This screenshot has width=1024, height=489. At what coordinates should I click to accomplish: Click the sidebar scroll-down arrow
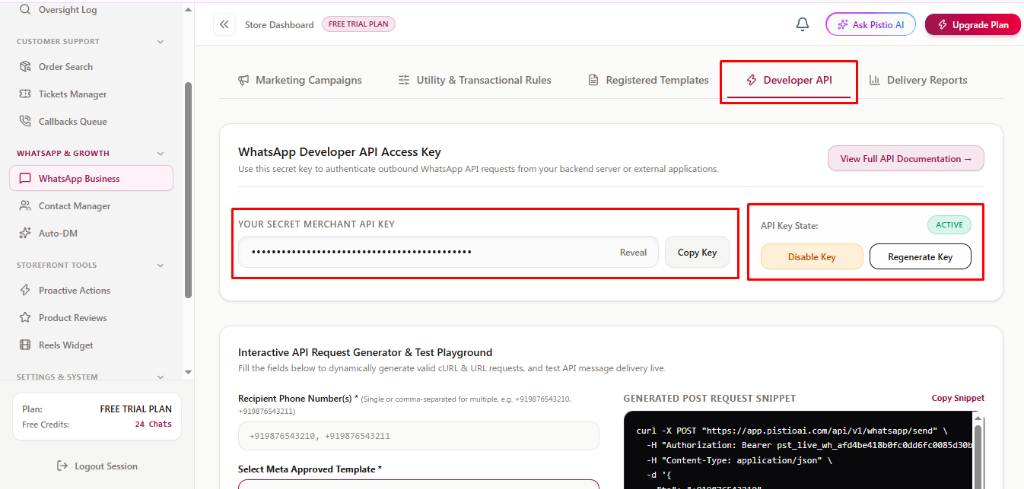(189, 372)
